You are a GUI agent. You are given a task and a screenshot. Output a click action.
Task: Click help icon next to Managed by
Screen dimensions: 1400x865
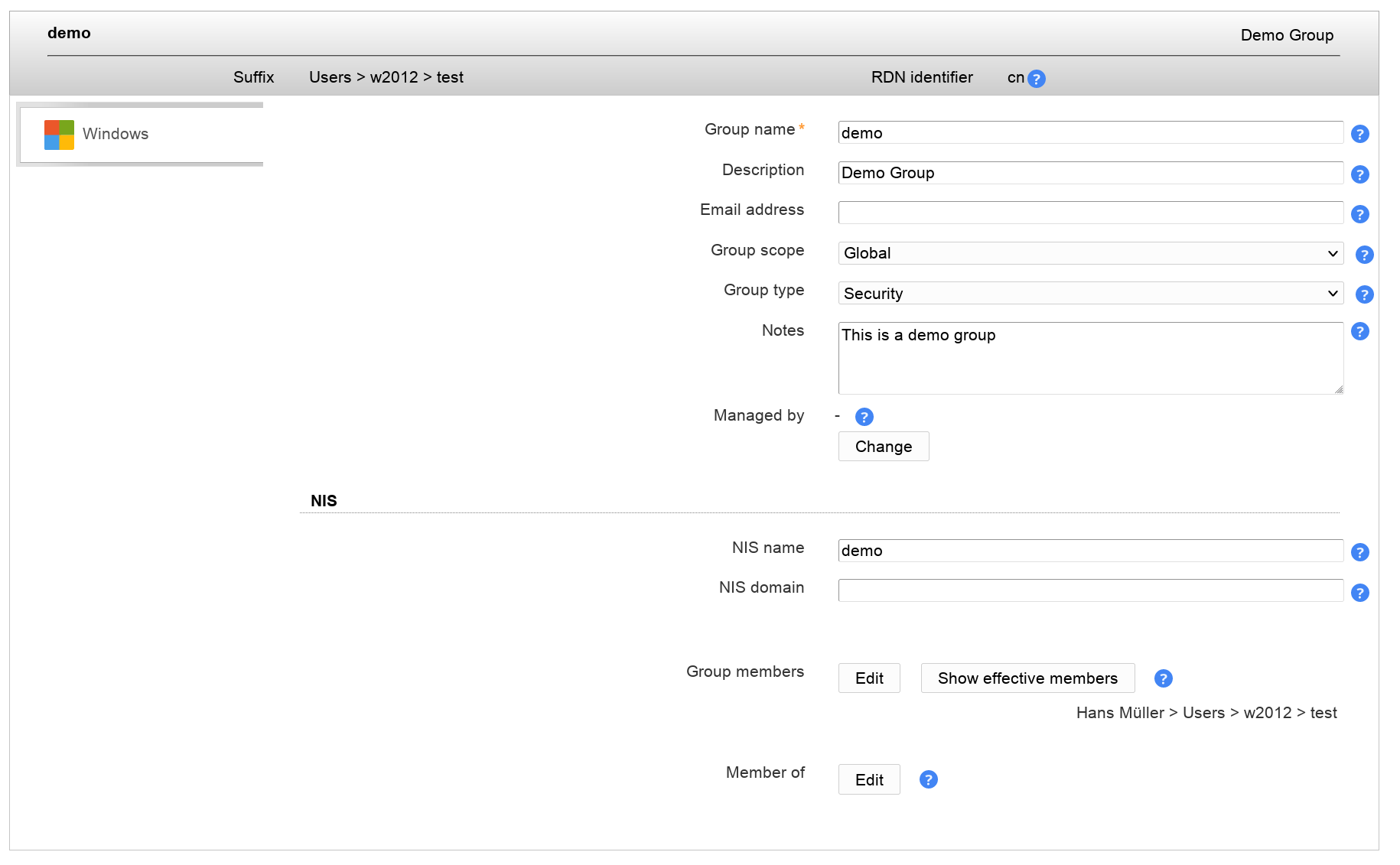tap(864, 417)
